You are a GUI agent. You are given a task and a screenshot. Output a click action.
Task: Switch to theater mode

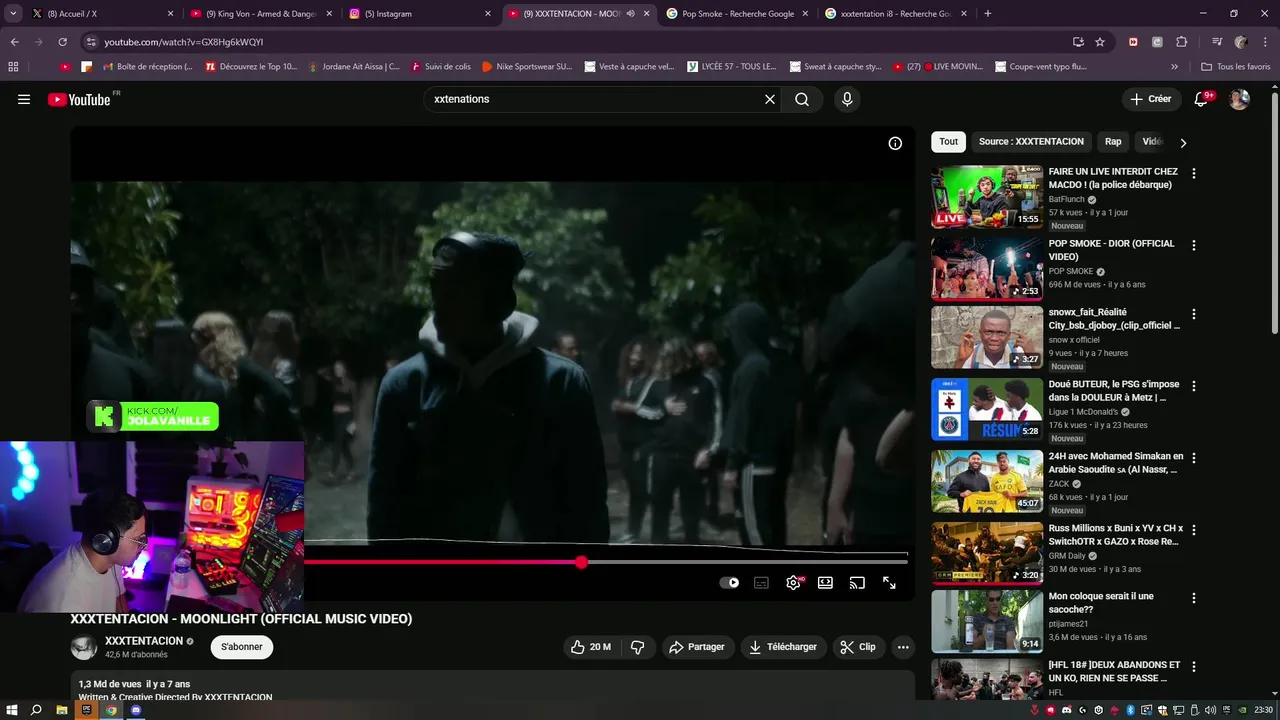(825, 582)
